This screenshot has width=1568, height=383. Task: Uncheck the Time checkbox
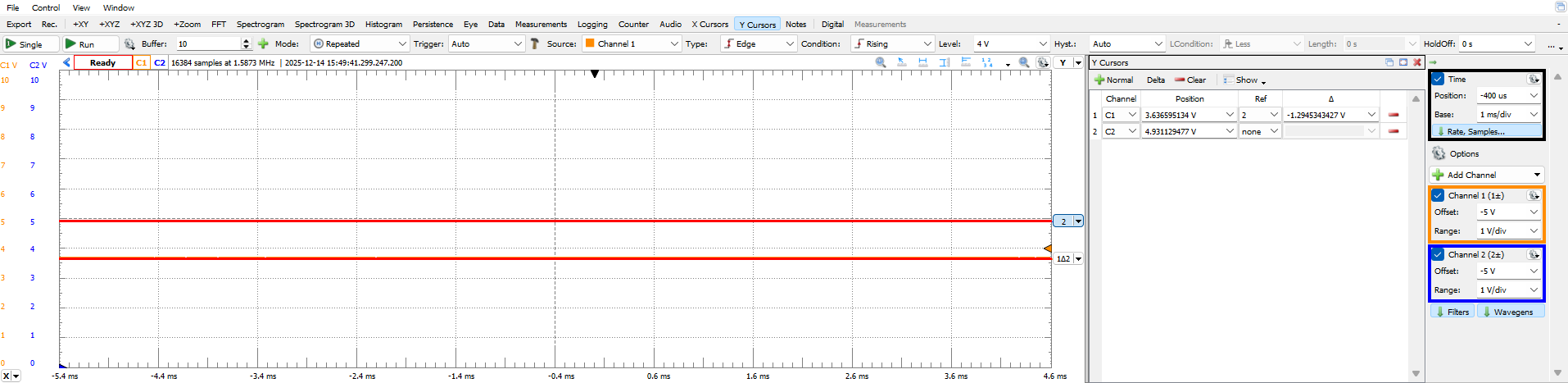click(x=1438, y=80)
